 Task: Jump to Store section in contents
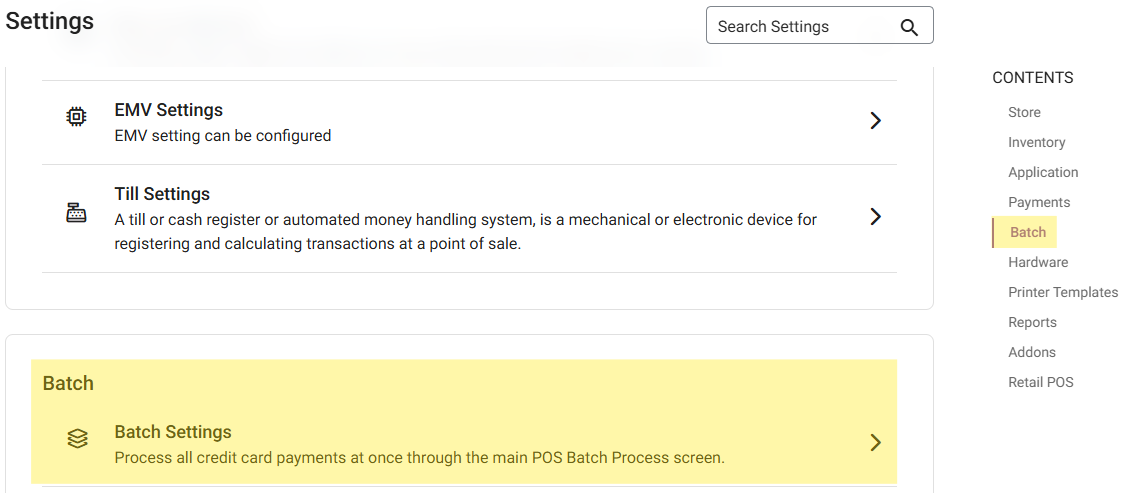[x=1024, y=112]
